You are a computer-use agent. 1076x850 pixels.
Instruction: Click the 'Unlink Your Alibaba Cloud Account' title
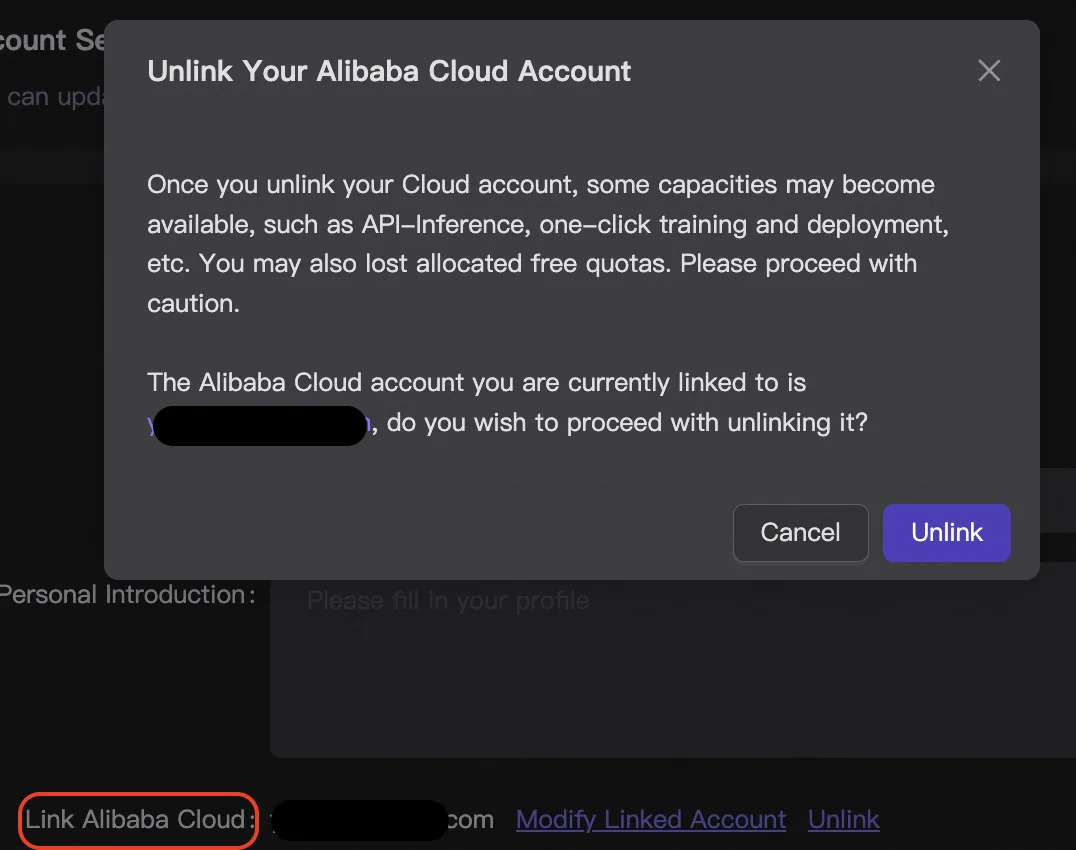[x=389, y=71]
